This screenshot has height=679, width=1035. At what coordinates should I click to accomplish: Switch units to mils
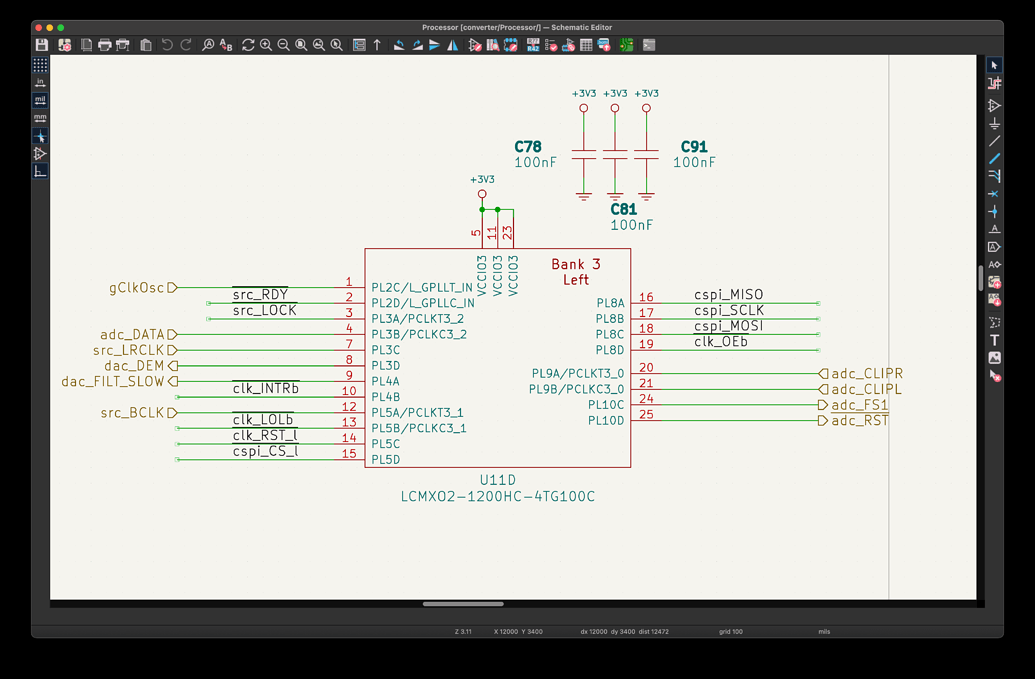pyautogui.click(x=40, y=100)
